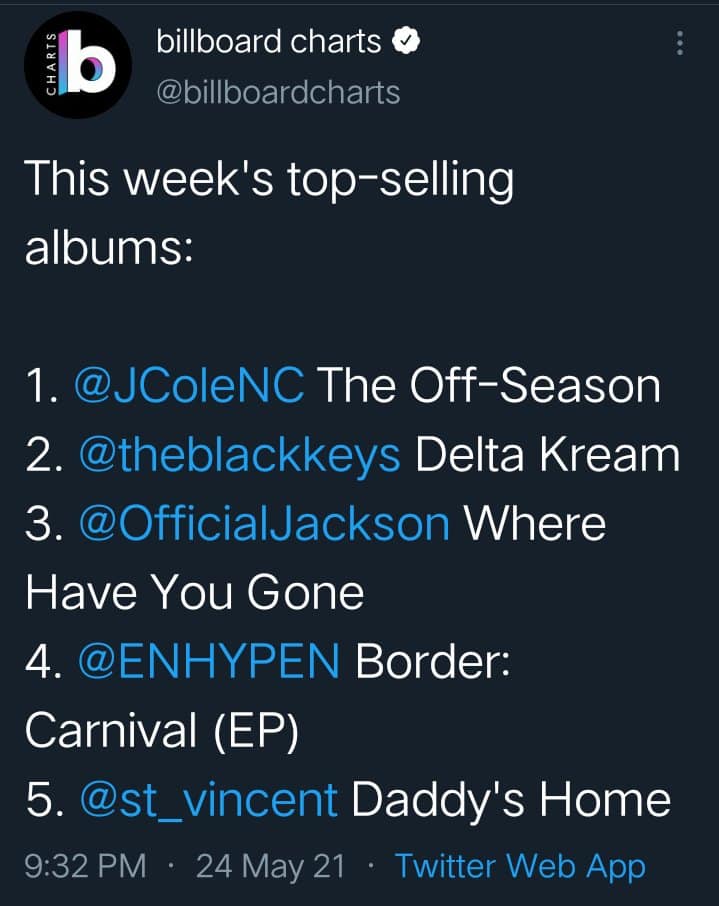719x906 pixels.
Task: Visit the @st_vincent mention
Action: tap(207, 801)
